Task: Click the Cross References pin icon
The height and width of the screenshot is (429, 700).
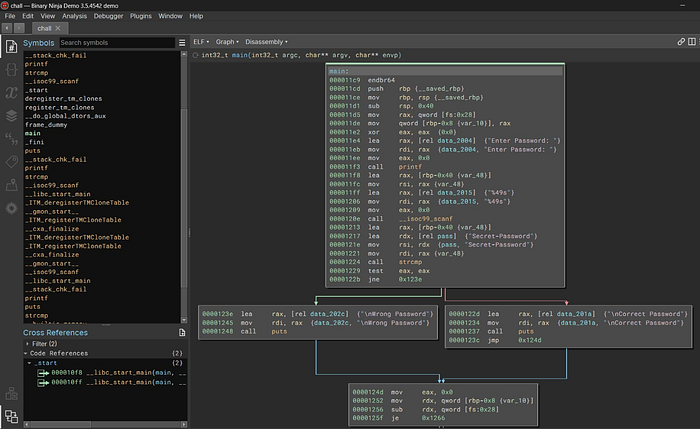Action: [x=181, y=332]
